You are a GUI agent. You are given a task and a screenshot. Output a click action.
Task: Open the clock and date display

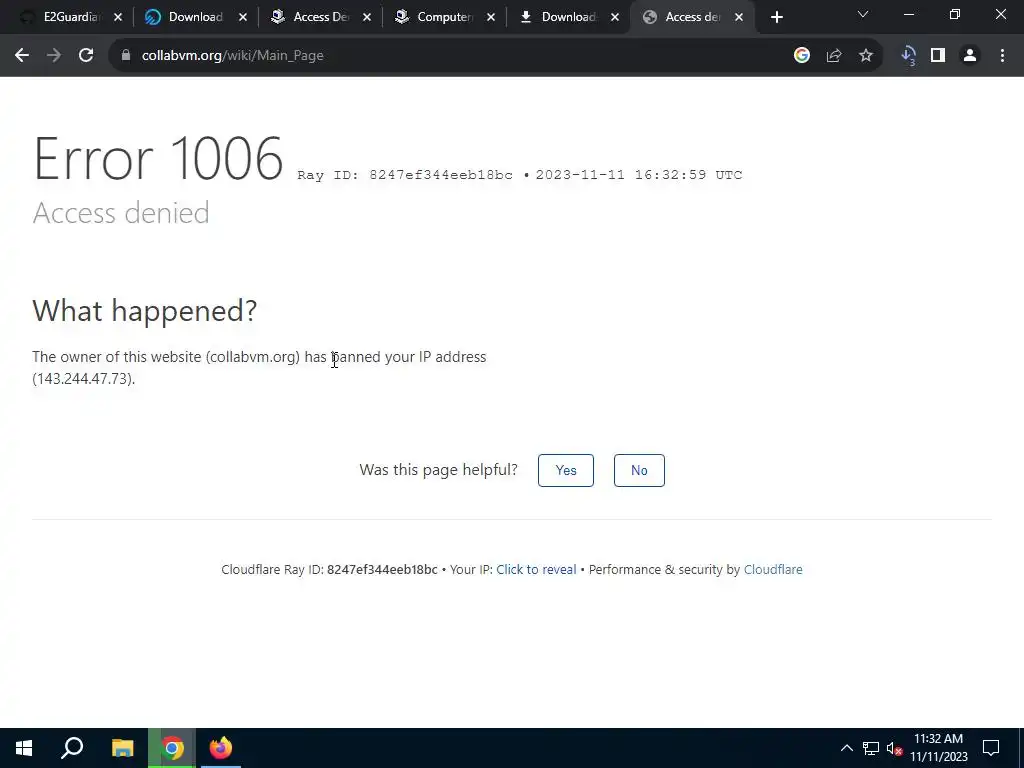tap(938, 748)
